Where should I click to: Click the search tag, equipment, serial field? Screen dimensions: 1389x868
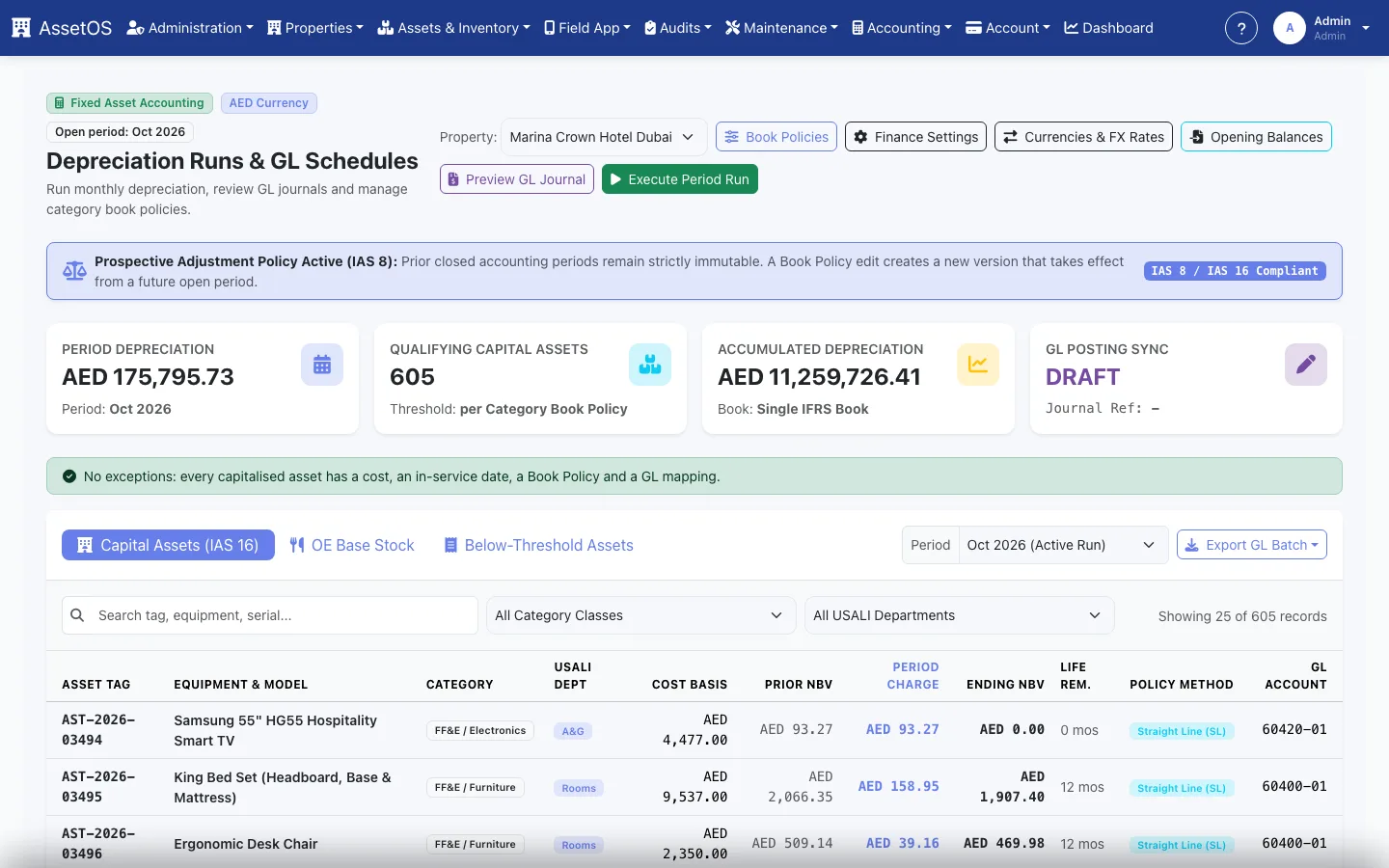(270, 615)
